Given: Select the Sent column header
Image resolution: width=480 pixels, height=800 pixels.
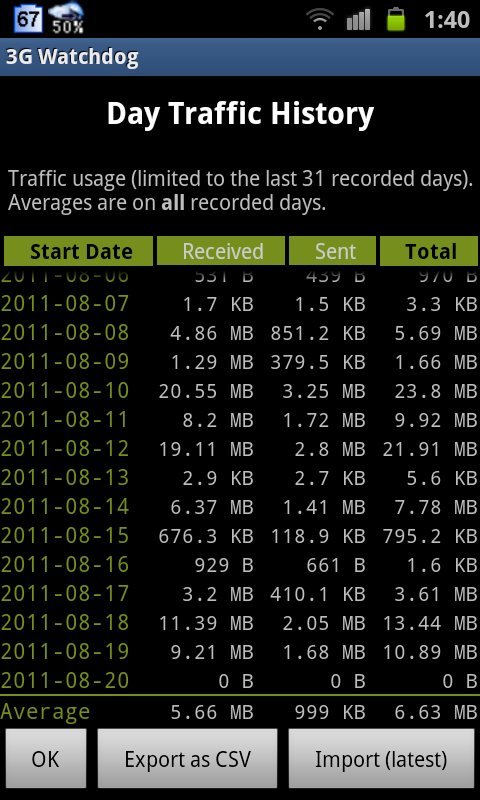Looking at the screenshot, I should click(333, 251).
